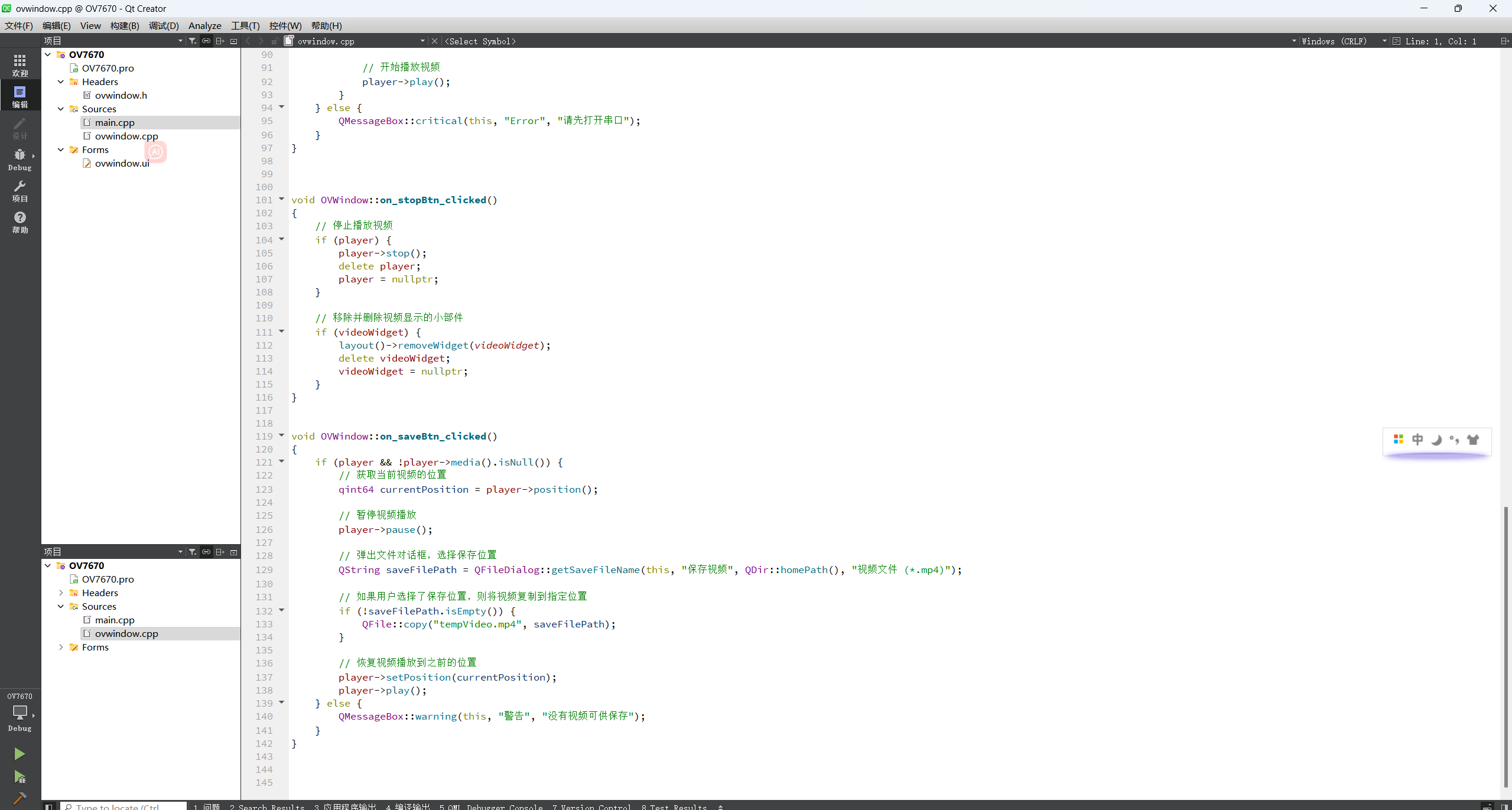Screen dimensions: 1512x810
Task: Click the Build hammer icon
Action: (19, 798)
